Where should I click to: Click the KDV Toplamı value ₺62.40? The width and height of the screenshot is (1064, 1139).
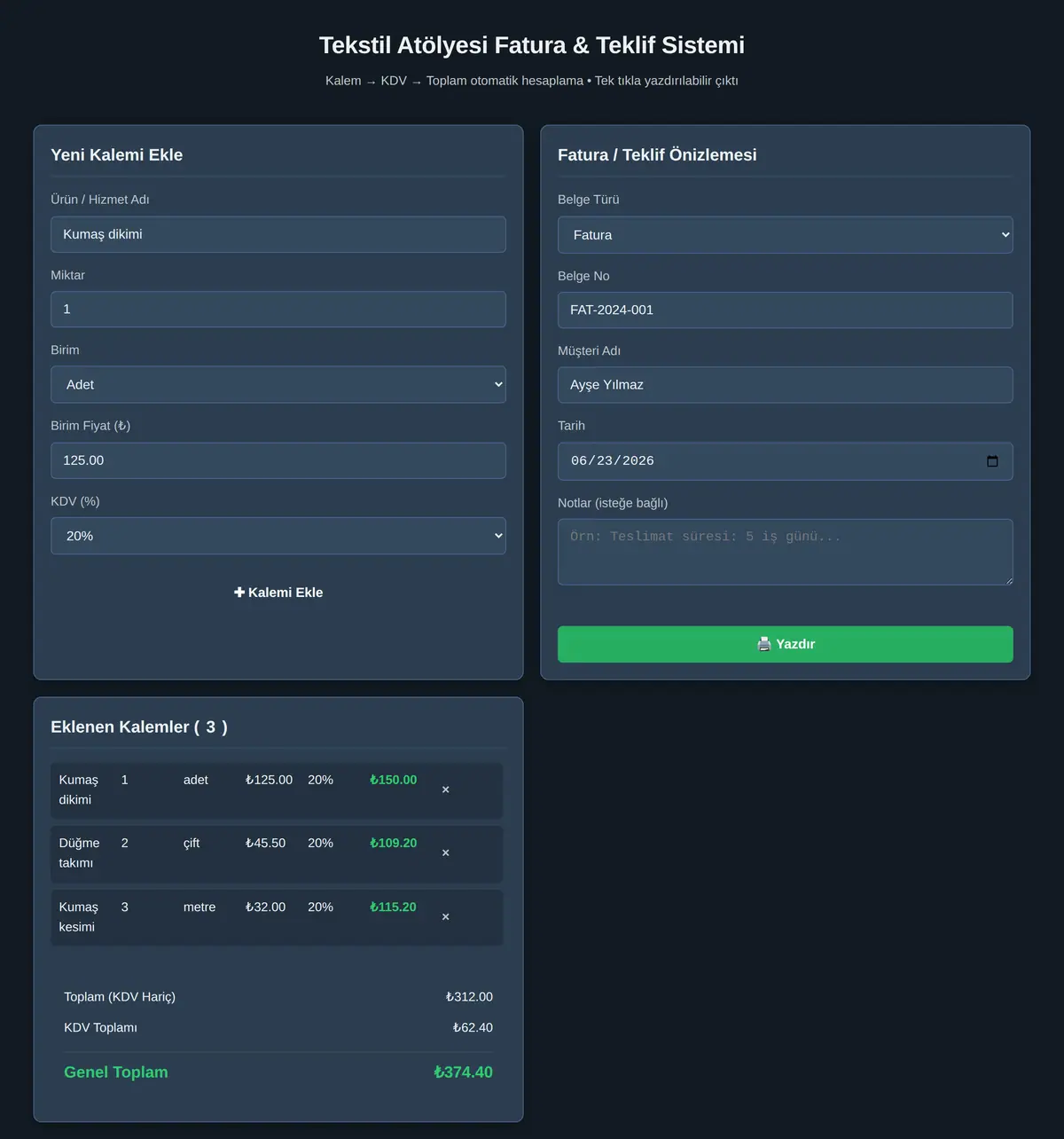pyautogui.click(x=473, y=1027)
